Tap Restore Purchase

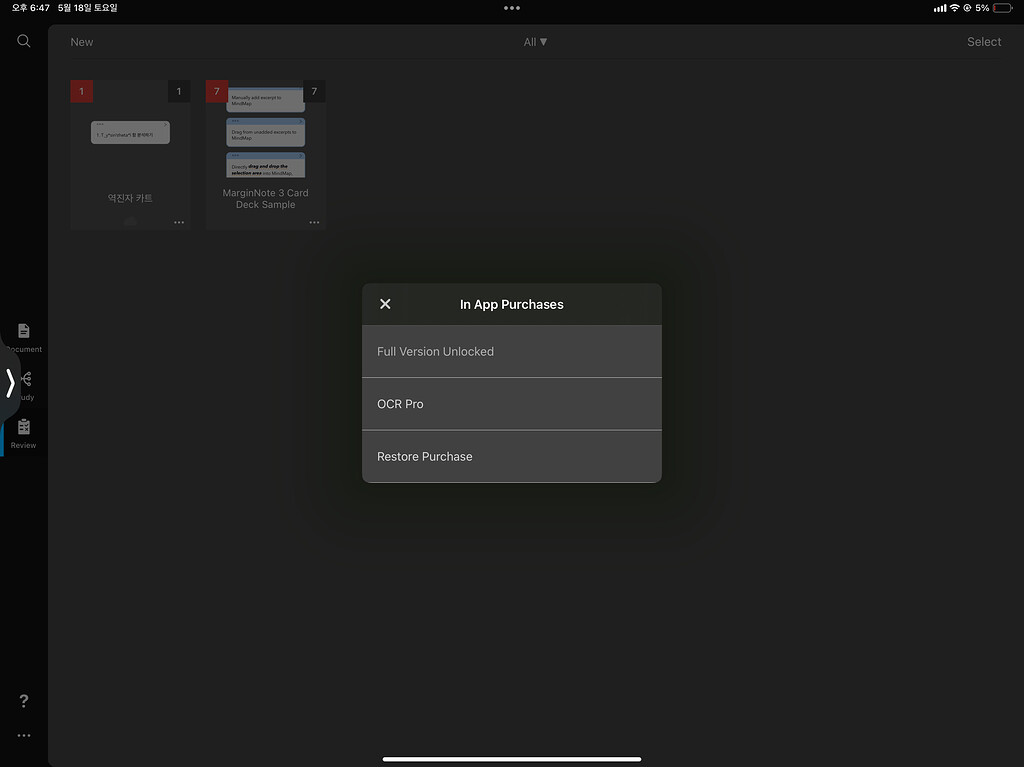pyautogui.click(x=511, y=456)
